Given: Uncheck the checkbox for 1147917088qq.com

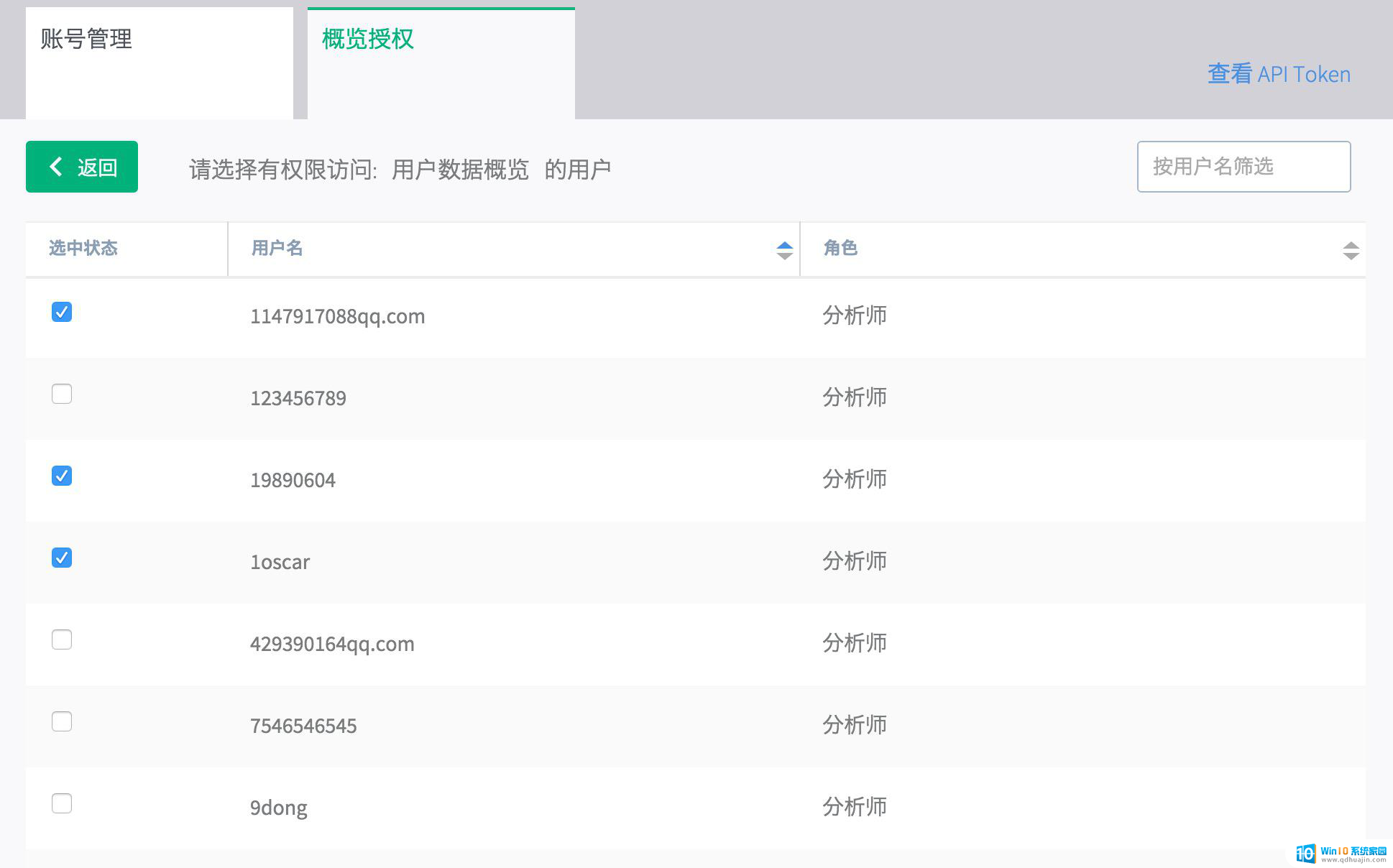Looking at the screenshot, I should point(62,312).
